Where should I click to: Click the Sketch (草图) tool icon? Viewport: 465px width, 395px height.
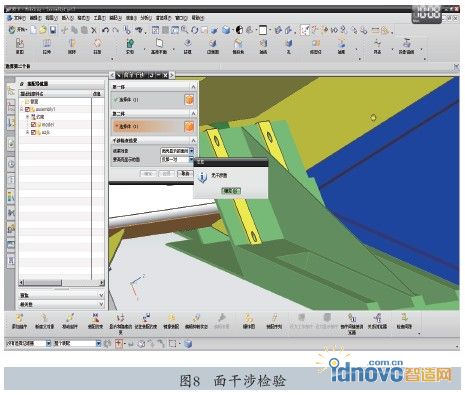20,46
